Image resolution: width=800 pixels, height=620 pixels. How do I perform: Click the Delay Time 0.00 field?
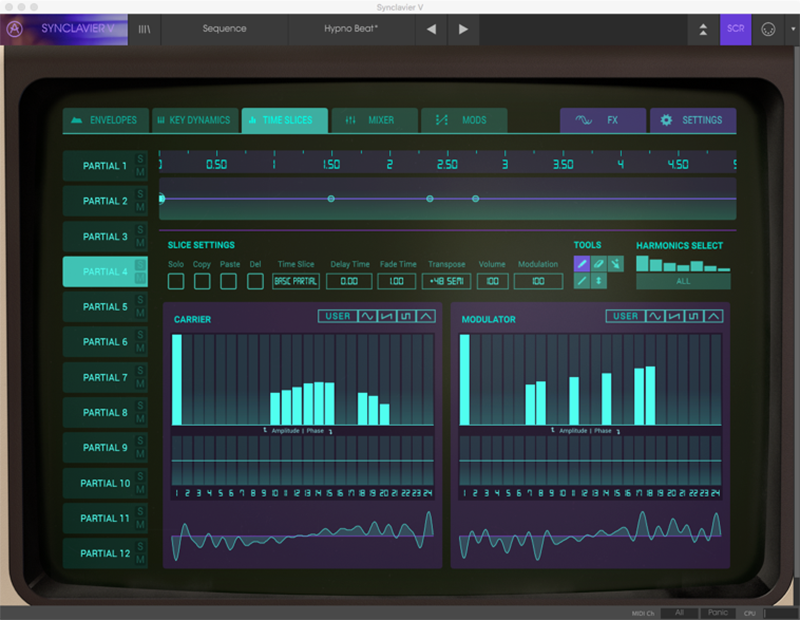coord(349,281)
